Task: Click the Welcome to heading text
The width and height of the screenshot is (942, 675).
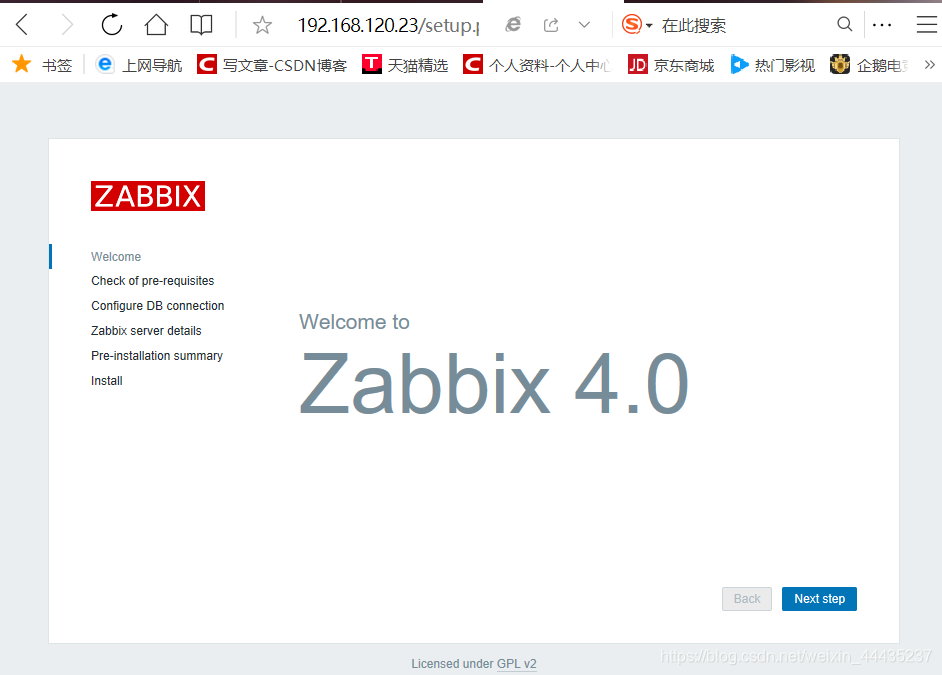Action: 354,322
